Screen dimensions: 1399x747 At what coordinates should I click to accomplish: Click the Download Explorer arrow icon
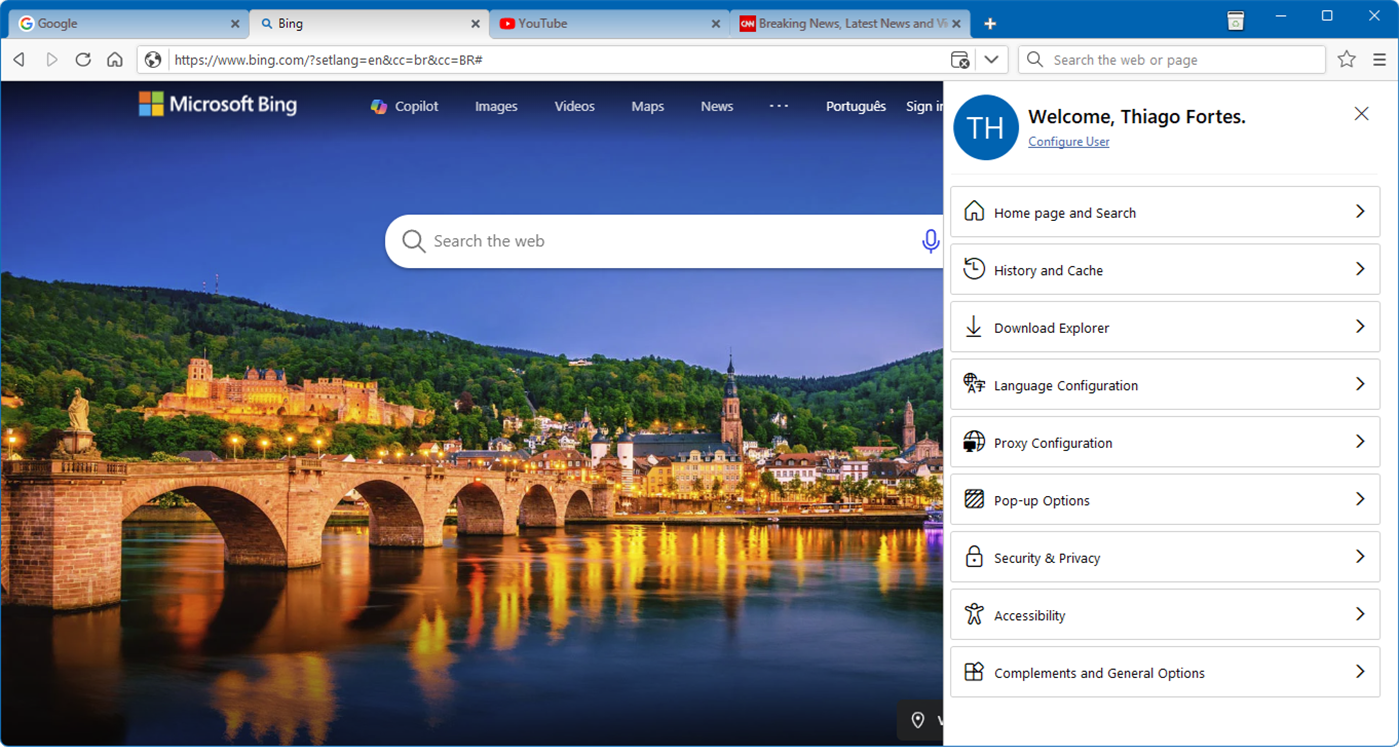pyautogui.click(x=973, y=326)
